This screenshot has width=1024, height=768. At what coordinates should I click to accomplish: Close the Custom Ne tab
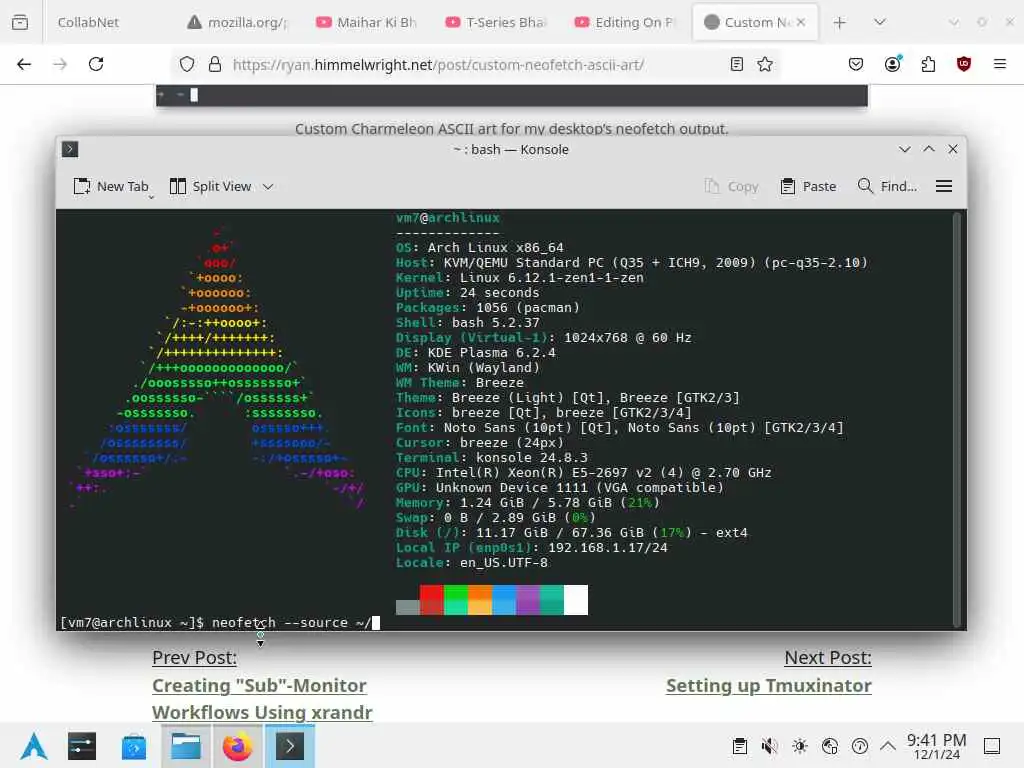(x=801, y=22)
